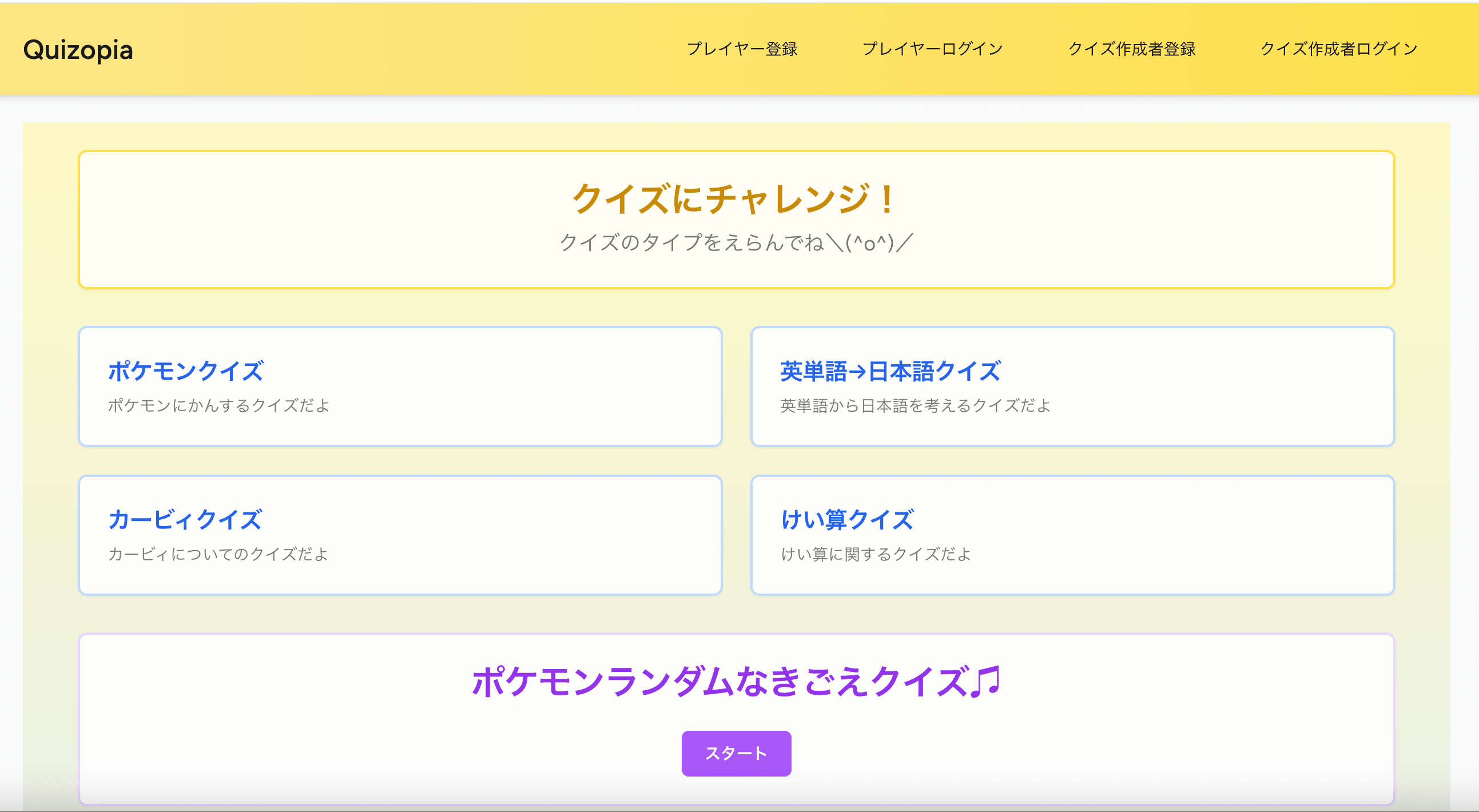Click the text クイズのタイプをえらんでね＼(^o^)／
Image resolution: width=1479 pixels, height=812 pixels.
(736, 242)
